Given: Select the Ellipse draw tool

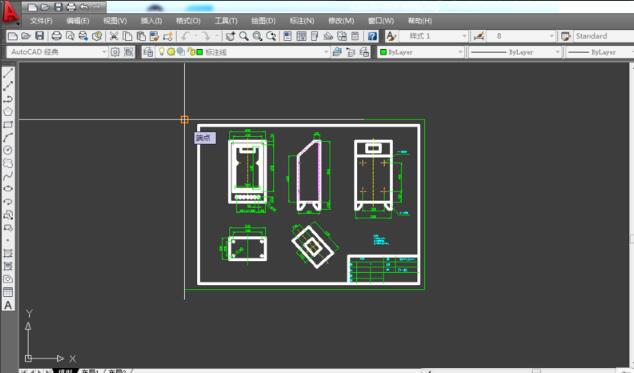Looking at the screenshot, I should (8, 189).
